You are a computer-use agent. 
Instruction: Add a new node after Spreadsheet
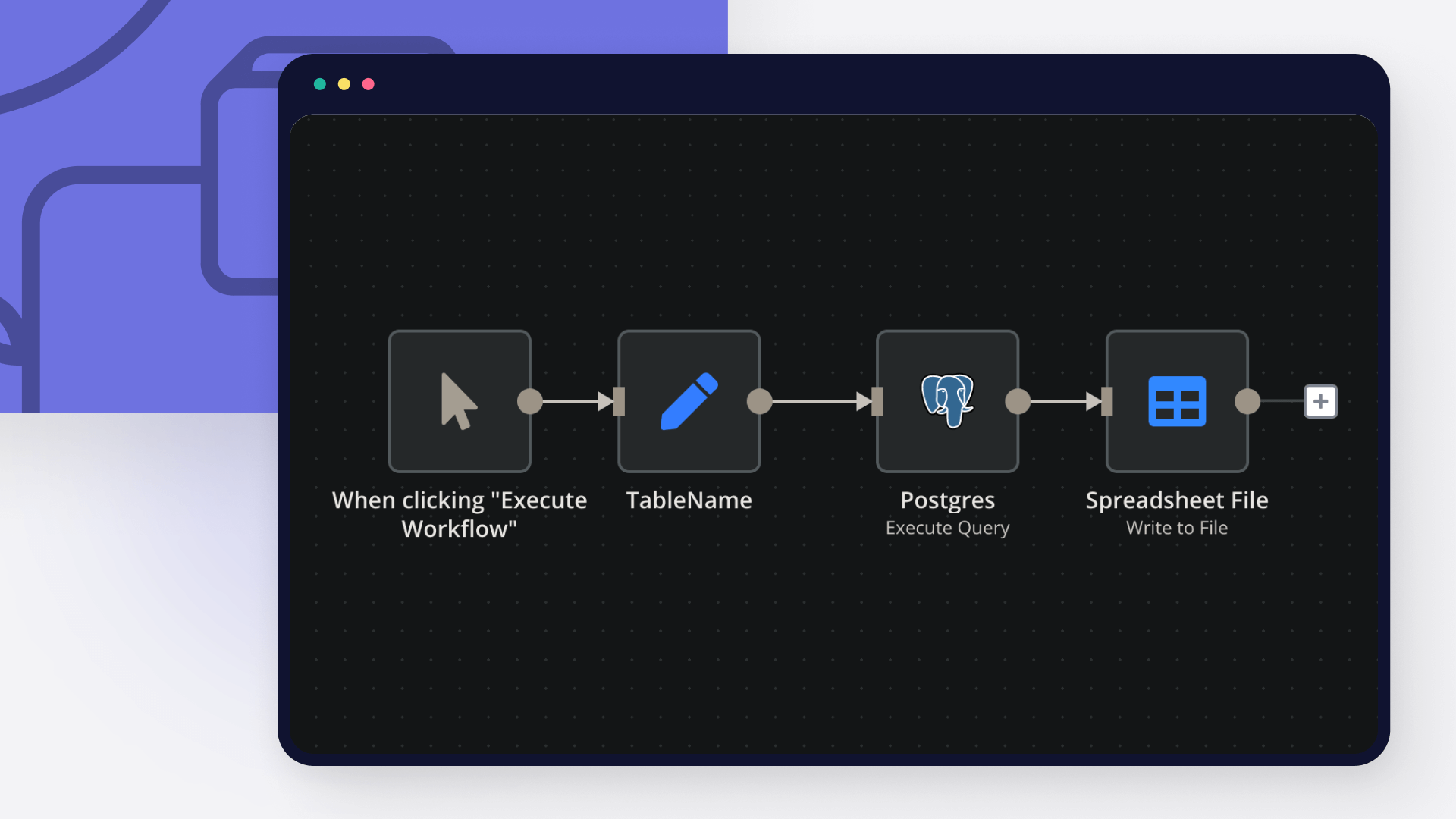pos(1321,401)
